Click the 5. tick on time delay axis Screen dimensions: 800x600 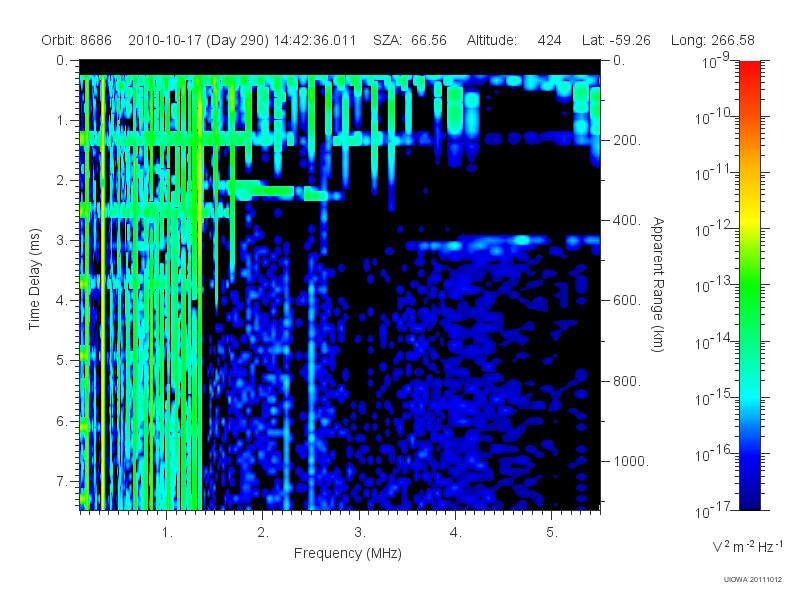pos(62,360)
